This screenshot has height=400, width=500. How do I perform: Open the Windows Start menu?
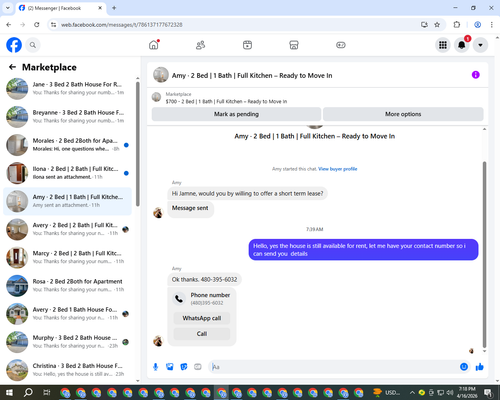click(x=9, y=393)
